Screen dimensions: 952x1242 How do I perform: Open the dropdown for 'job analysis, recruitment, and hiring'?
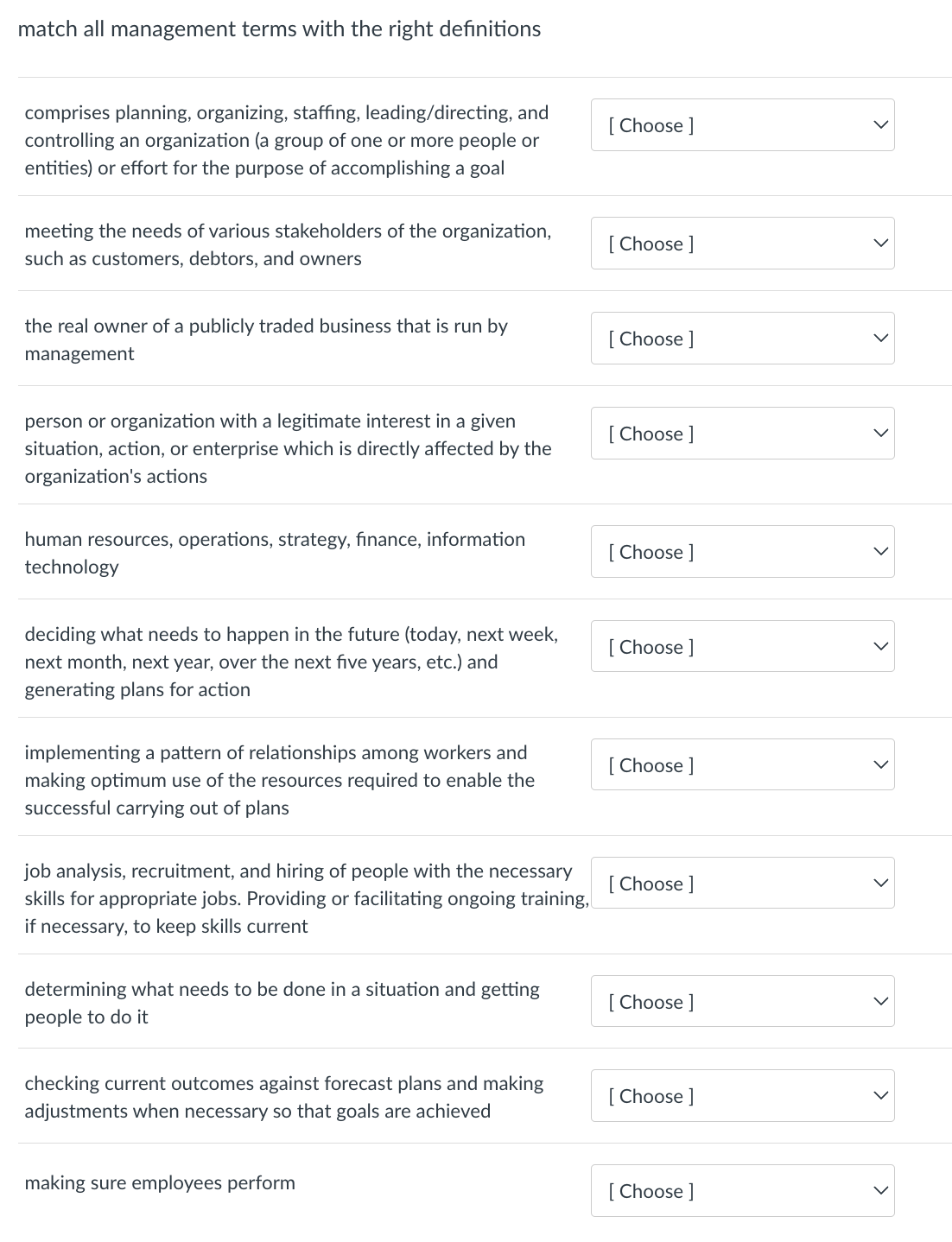click(742, 884)
